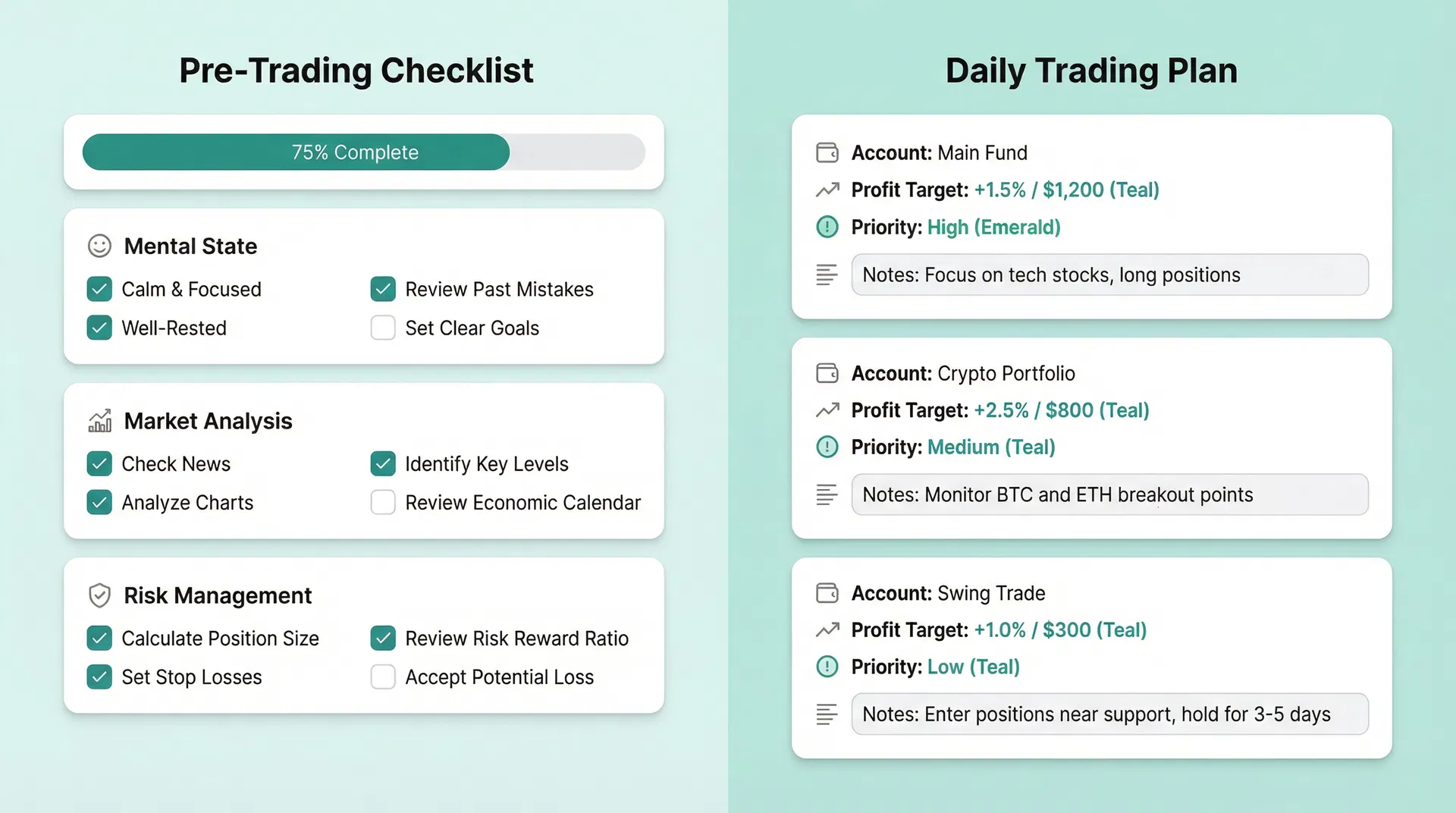The width and height of the screenshot is (1456, 813).
Task: Click the trending arrow icon on Swing Trade profit target
Action: coord(827,629)
